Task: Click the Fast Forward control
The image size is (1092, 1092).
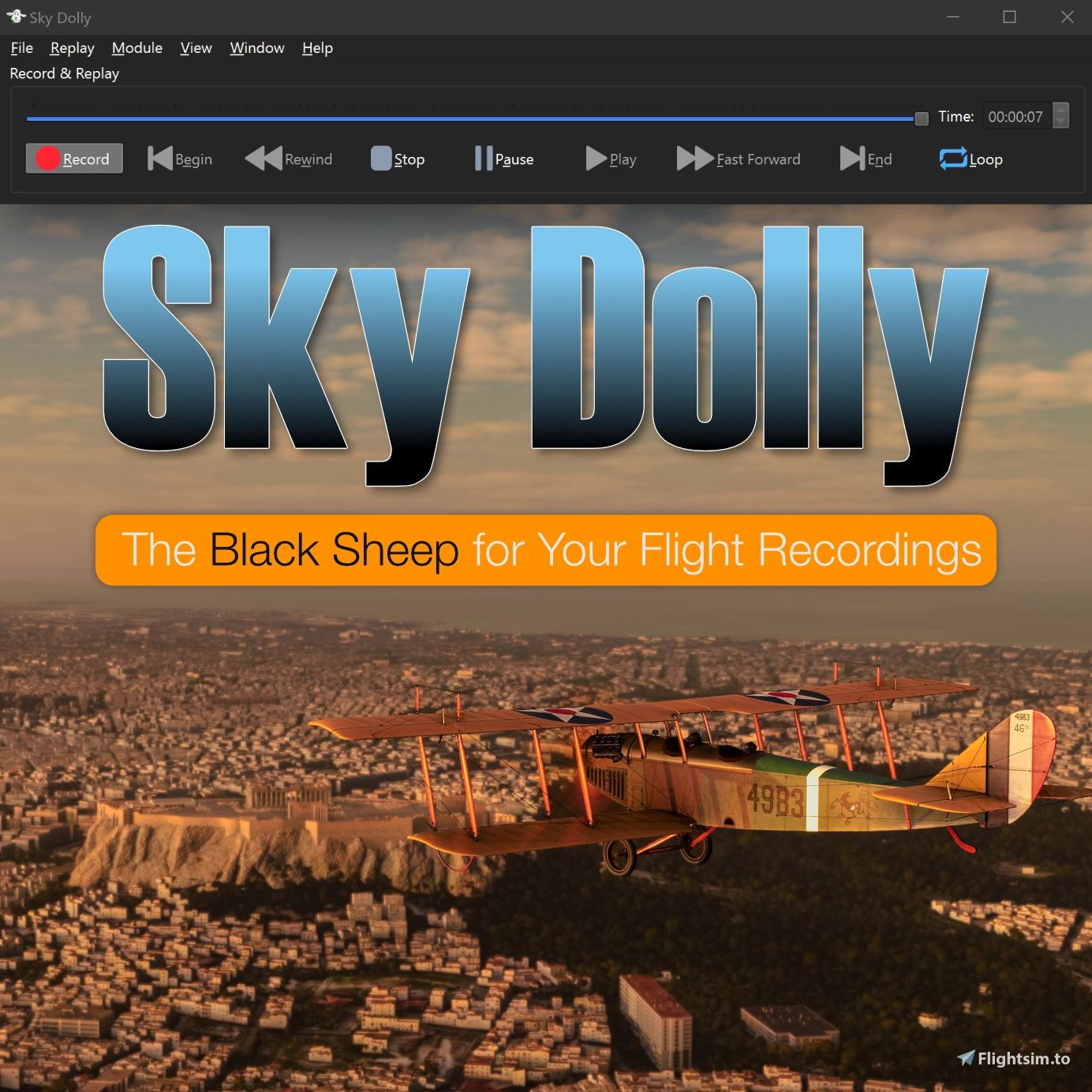Action: [739, 159]
